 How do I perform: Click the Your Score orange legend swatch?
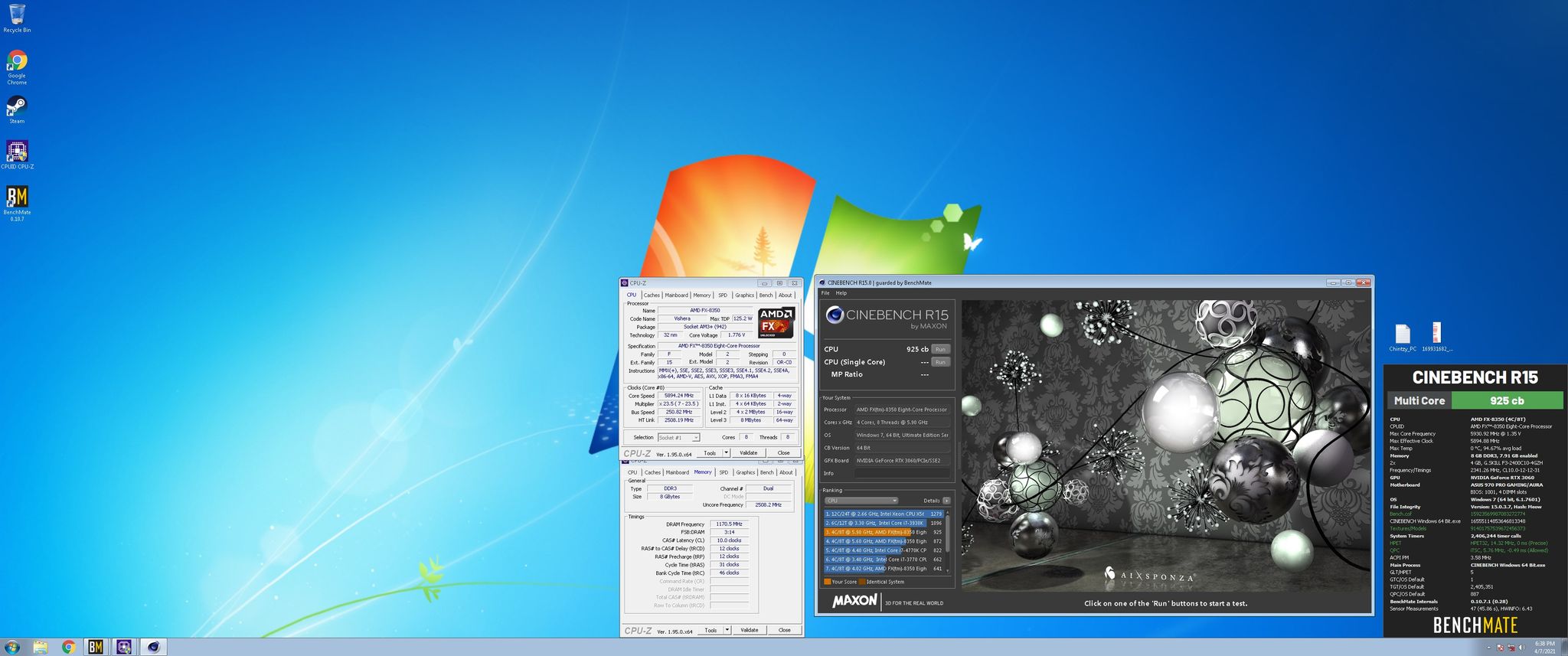click(827, 582)
